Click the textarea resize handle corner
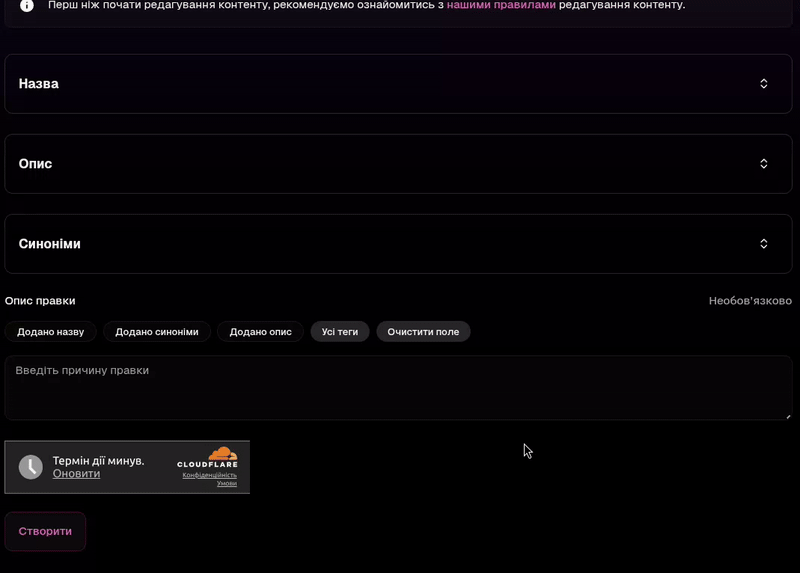 [x=788, y=416]
